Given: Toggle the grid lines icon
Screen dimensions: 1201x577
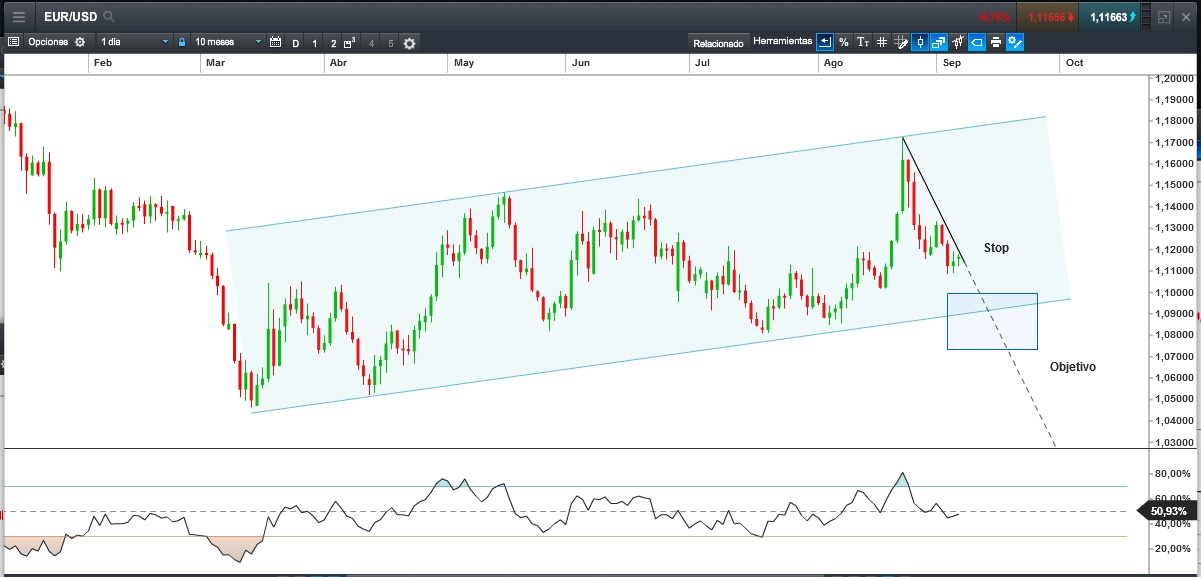Looking at the screenshot, I should pos(882,42).
